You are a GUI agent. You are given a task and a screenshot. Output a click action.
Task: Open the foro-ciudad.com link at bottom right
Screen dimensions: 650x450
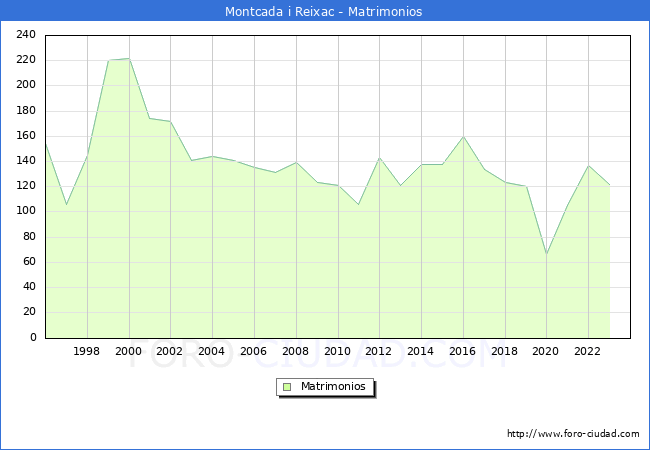click(573, 434)
